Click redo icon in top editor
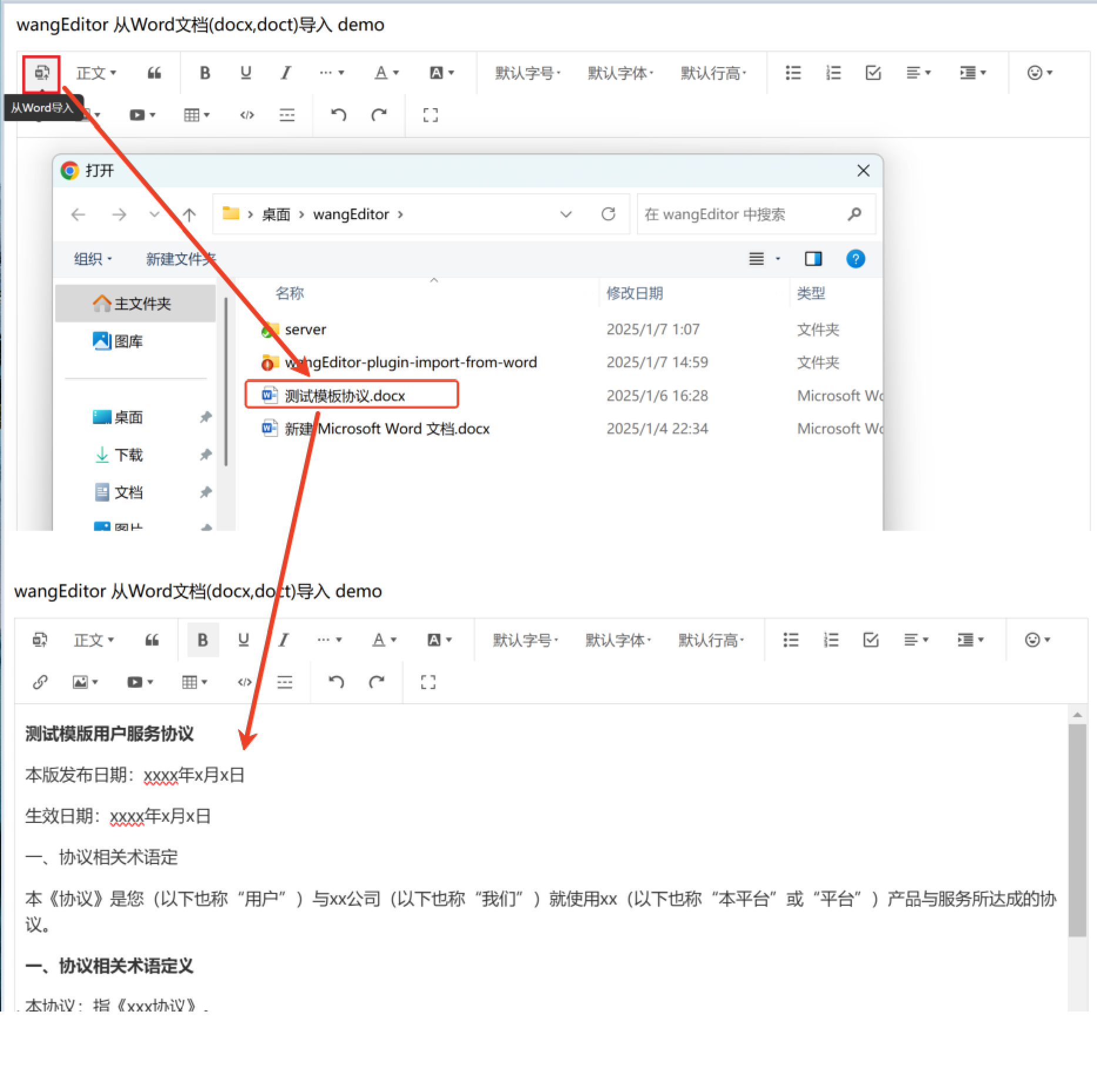Image resolution: width=1097 pixels, height=1092 pixels. point(379,115)
